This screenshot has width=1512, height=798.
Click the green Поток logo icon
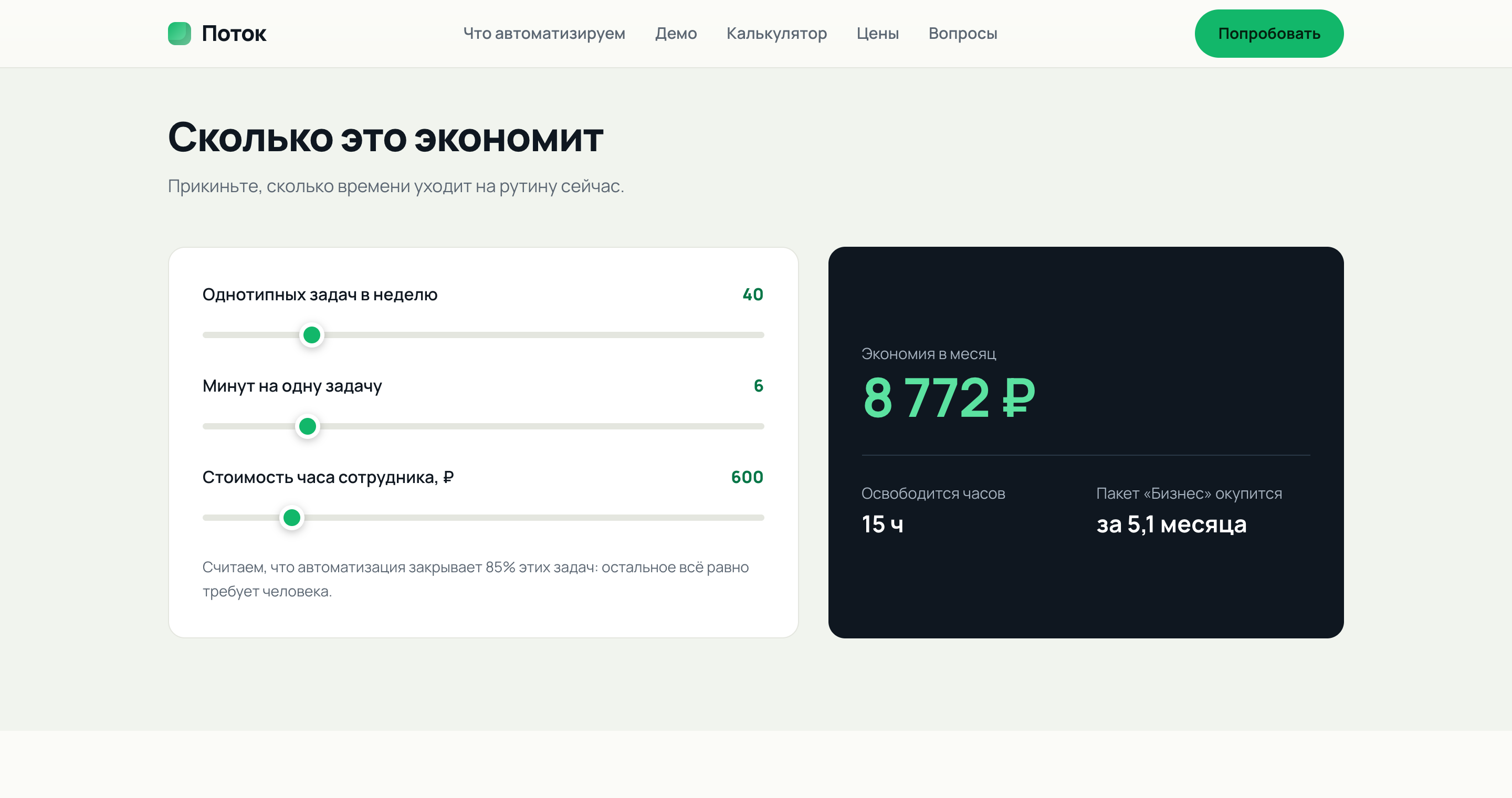point(180,34)
